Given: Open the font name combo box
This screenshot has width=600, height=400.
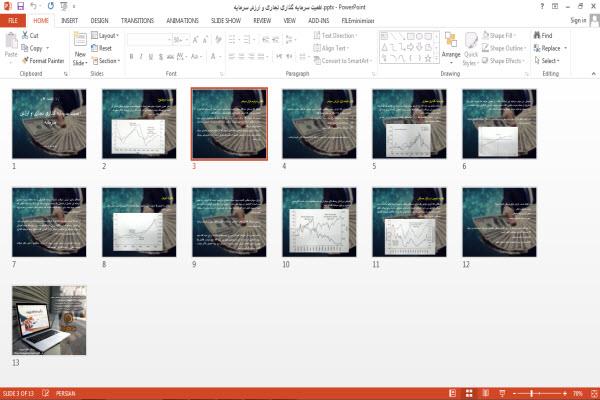Looking at the screenshot, I should click(x=149, y=40).
